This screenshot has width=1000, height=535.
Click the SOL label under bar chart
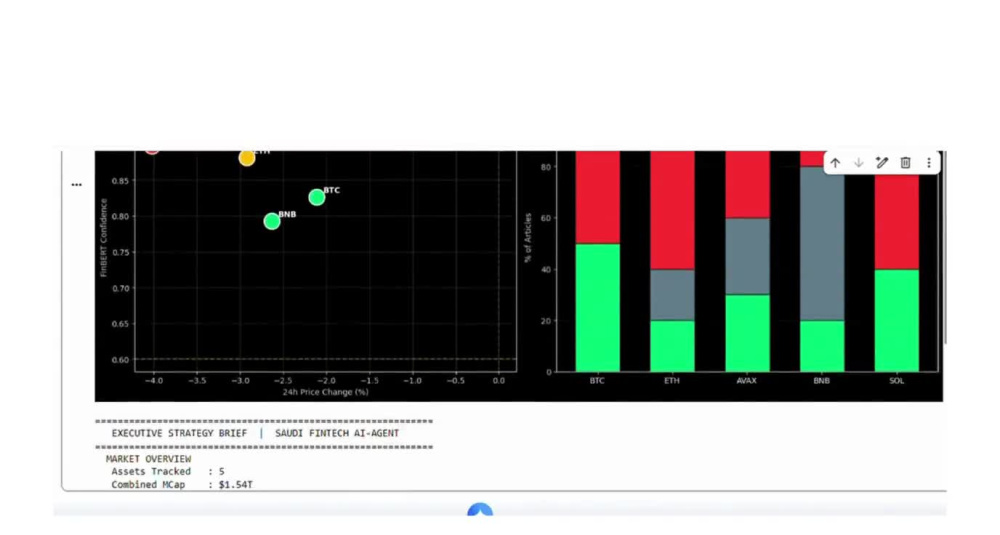pos(897,381)
